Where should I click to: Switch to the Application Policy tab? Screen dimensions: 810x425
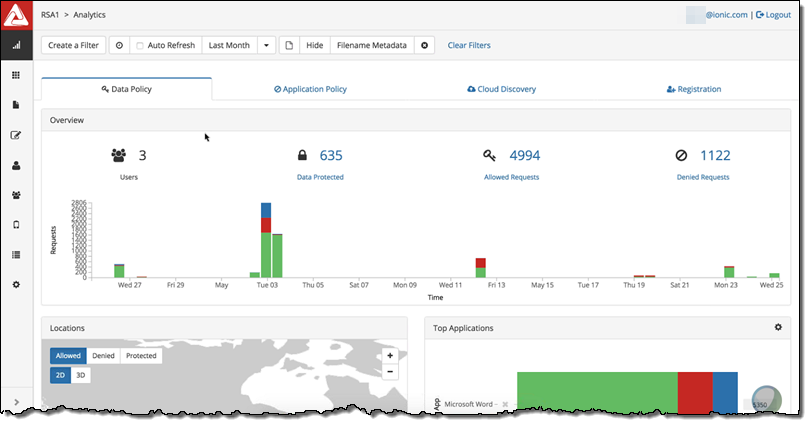point(310,89)
